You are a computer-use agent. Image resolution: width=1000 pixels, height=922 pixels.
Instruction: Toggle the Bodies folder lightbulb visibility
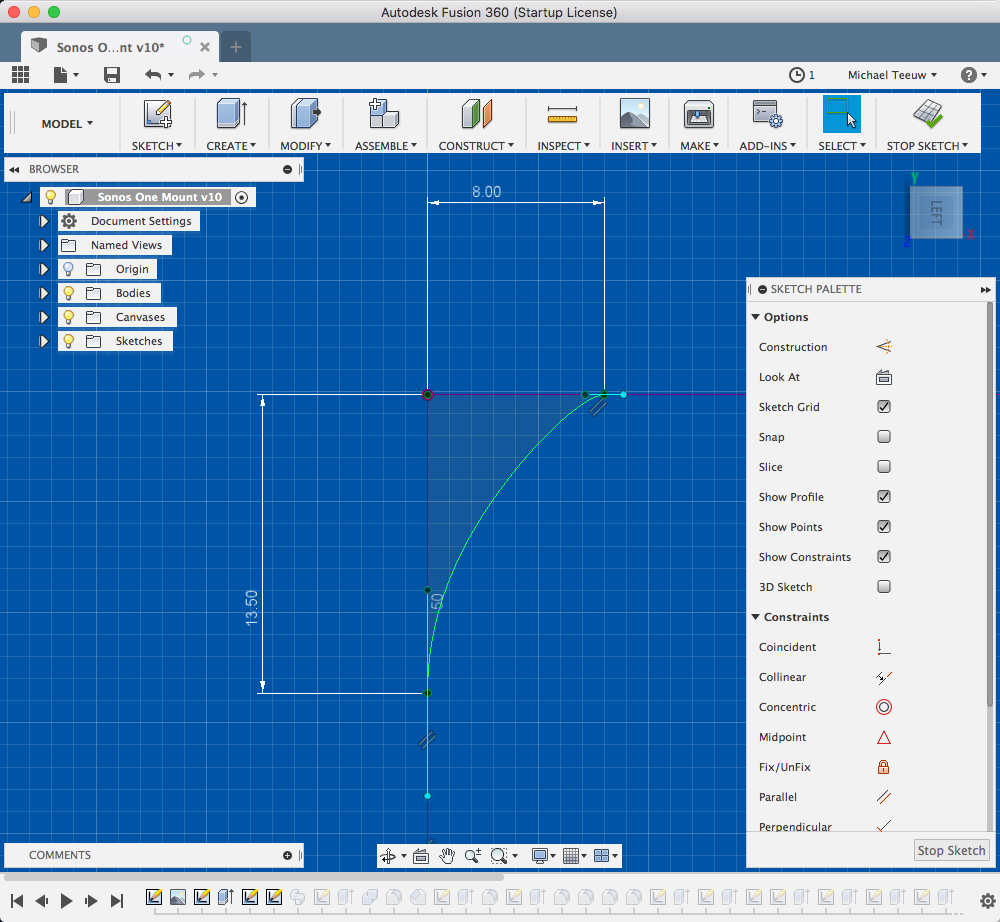(68, 293)
